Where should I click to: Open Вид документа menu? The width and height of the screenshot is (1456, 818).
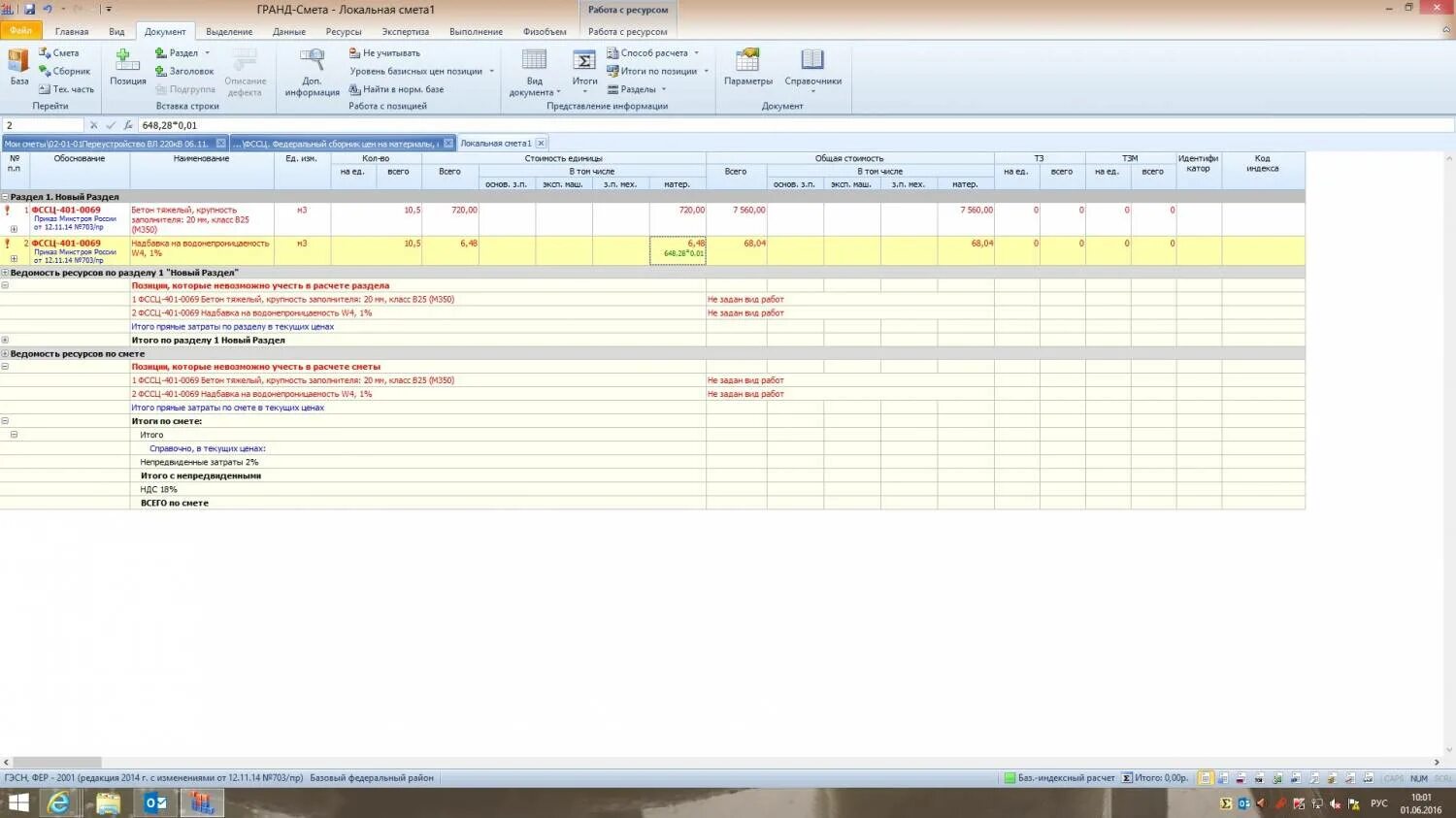[x=535, y=73]
